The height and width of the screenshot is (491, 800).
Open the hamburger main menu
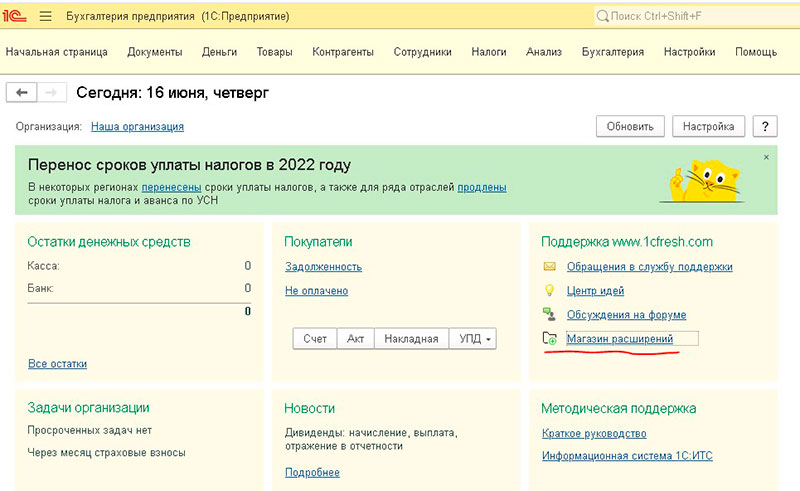45,17
